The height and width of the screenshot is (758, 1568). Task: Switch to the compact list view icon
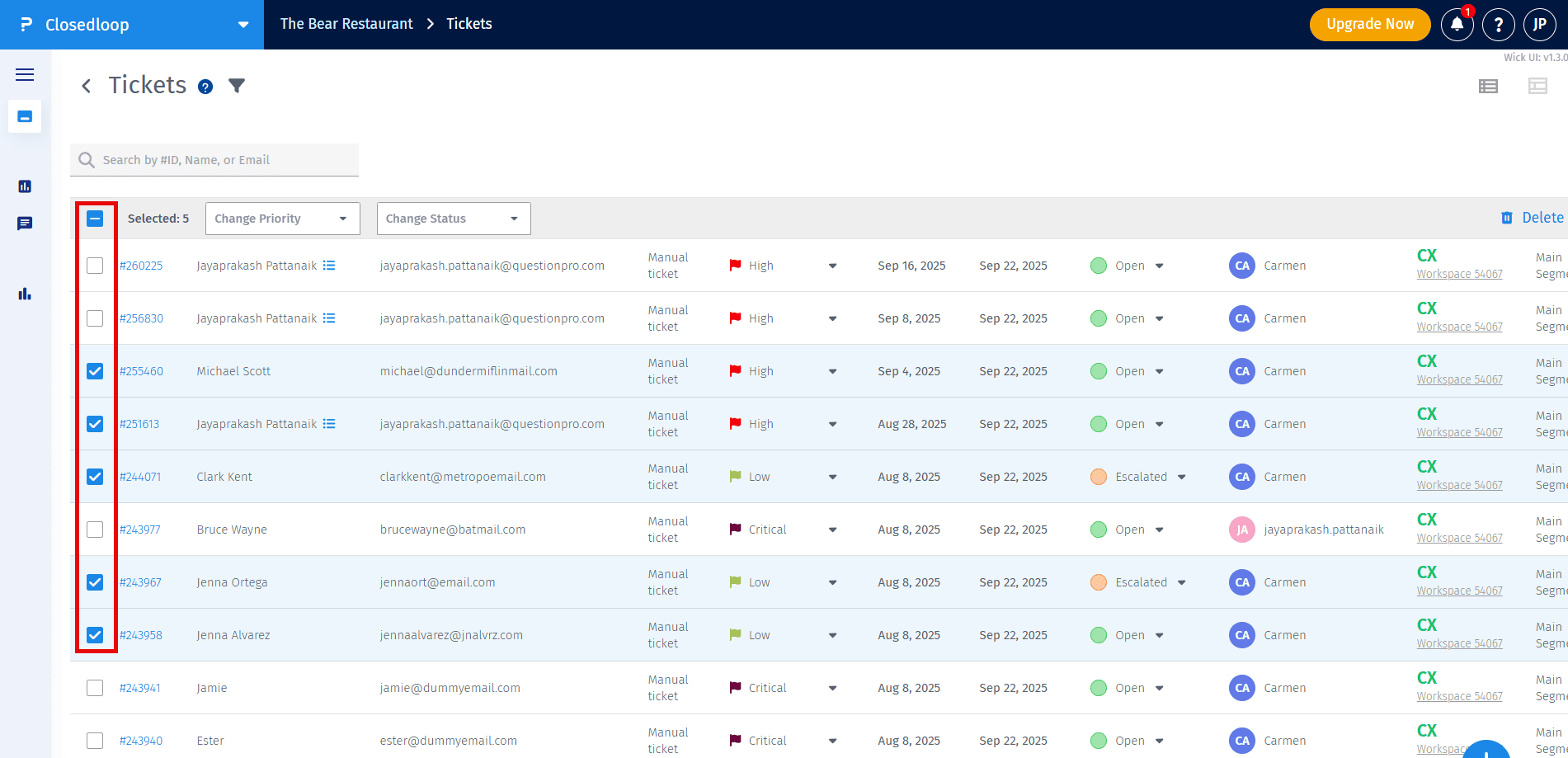click(1488, 87)
